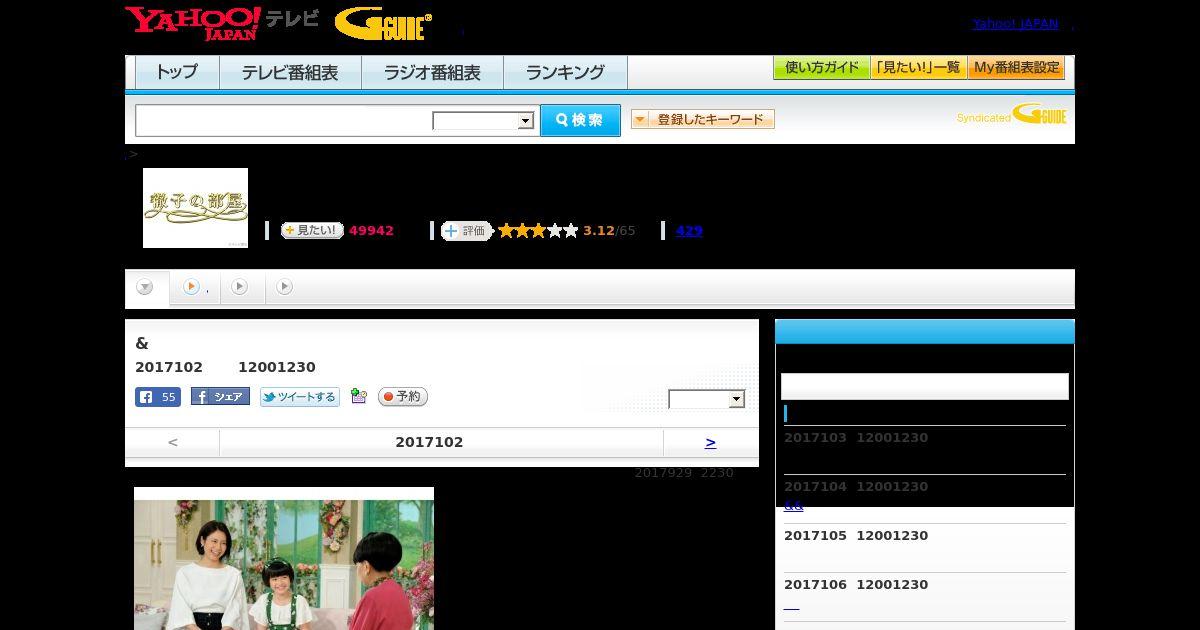The height and width of the screenshot is (630, 1200).
Task: Go to previous date with < arrow
Action: tap(173, 442)
